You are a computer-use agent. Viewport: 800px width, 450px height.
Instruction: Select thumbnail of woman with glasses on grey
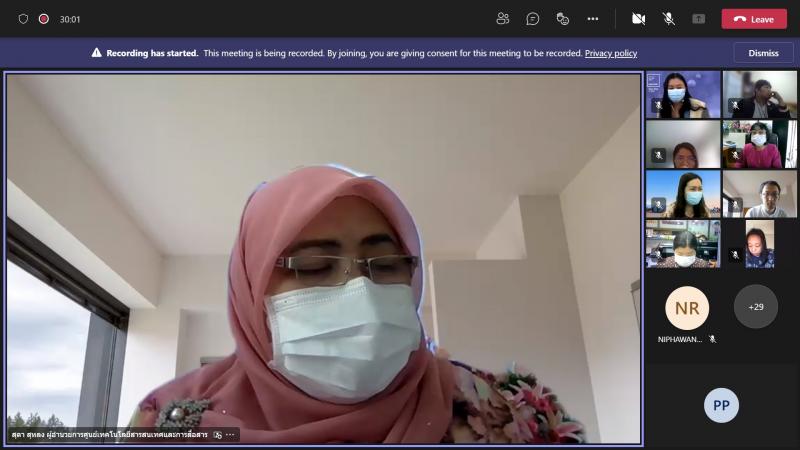(x=683, y=144)
